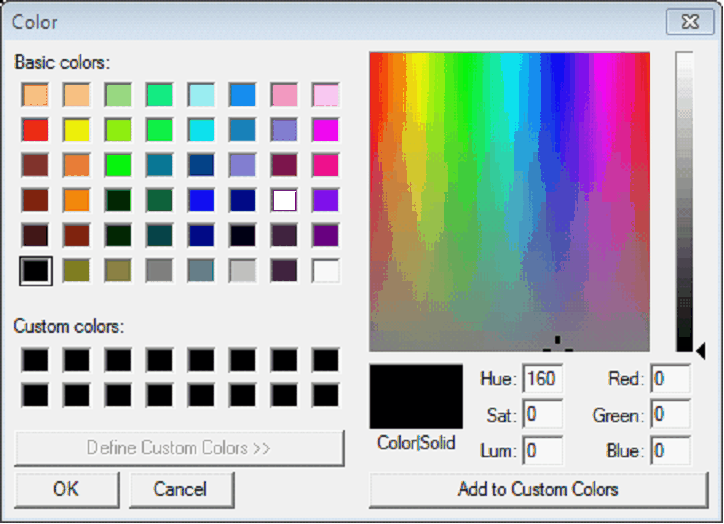Click the Sat input field
Image resolution: width=724 pixels, height=524 pixels.
[542, 414]
